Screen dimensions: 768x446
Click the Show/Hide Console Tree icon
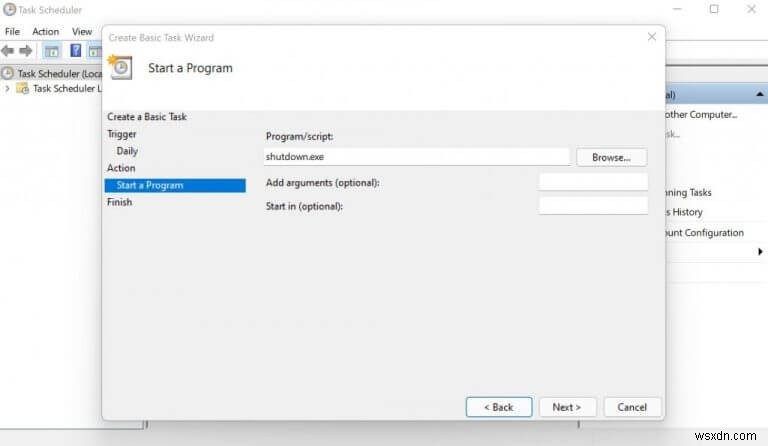[x=51, y=50]
